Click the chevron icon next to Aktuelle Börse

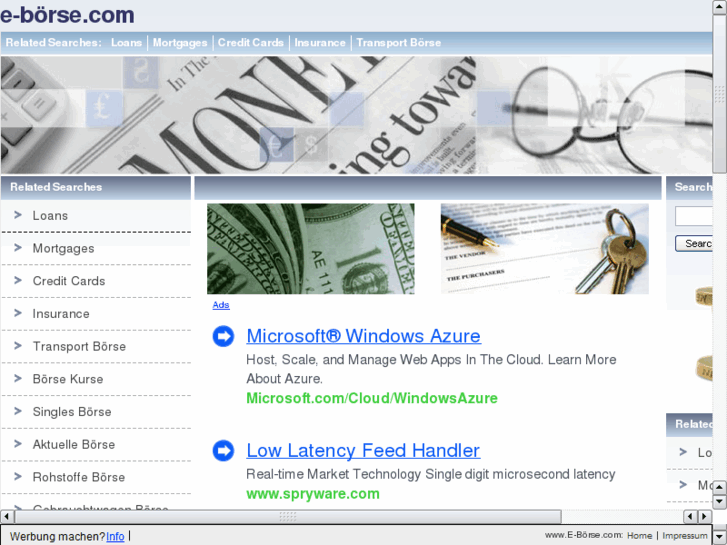(x=18, y=444)
